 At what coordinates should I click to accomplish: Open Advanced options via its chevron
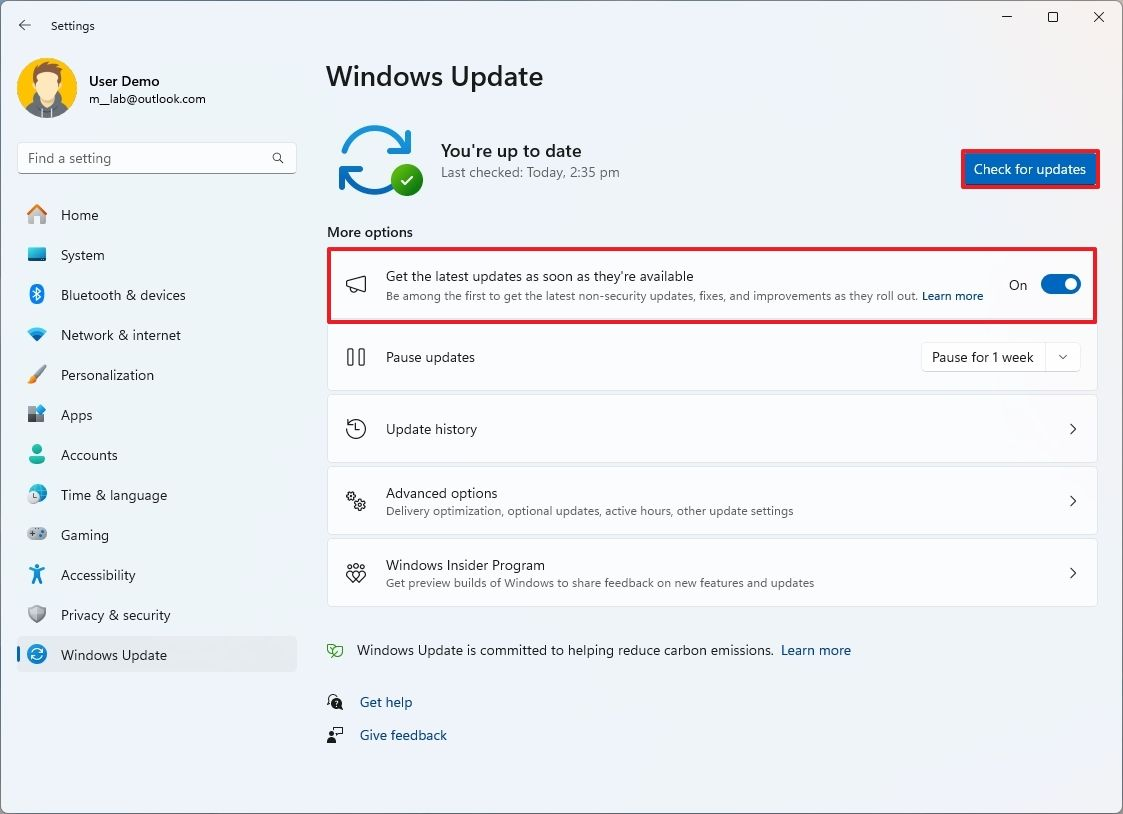(x=1073, y=501)
